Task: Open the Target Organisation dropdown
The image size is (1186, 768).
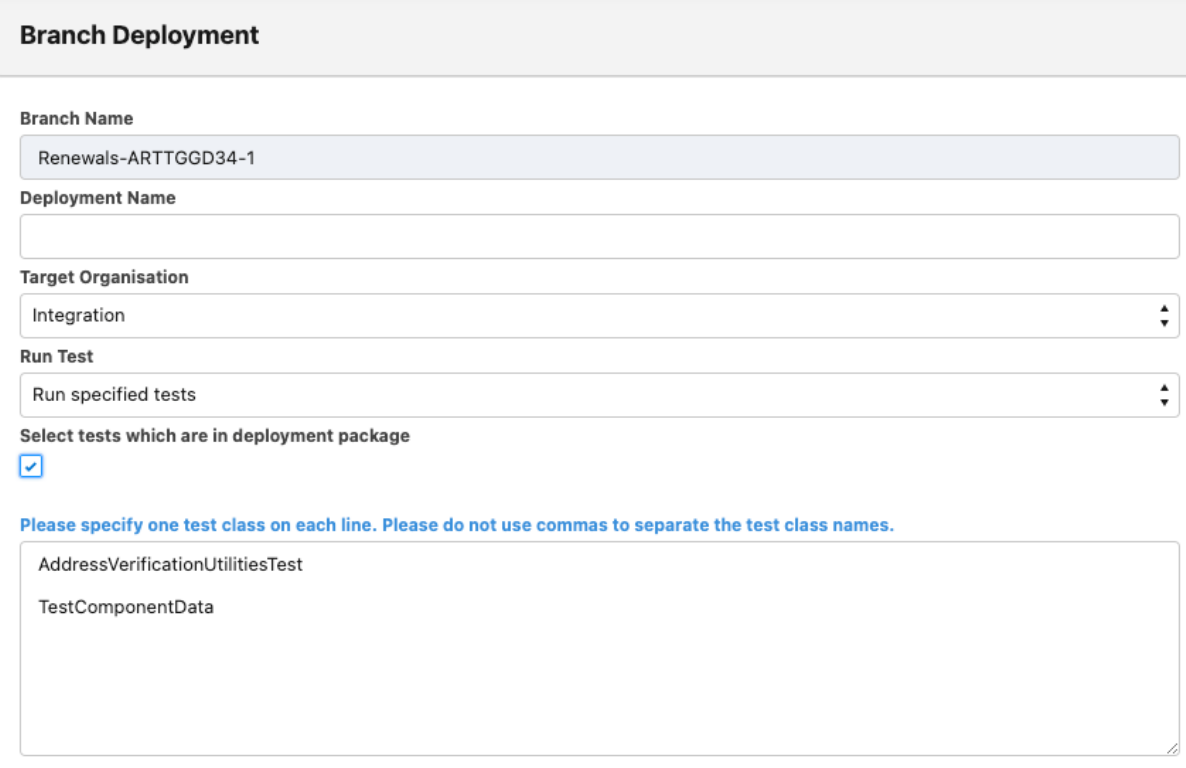Action: [x=599, y=316]
